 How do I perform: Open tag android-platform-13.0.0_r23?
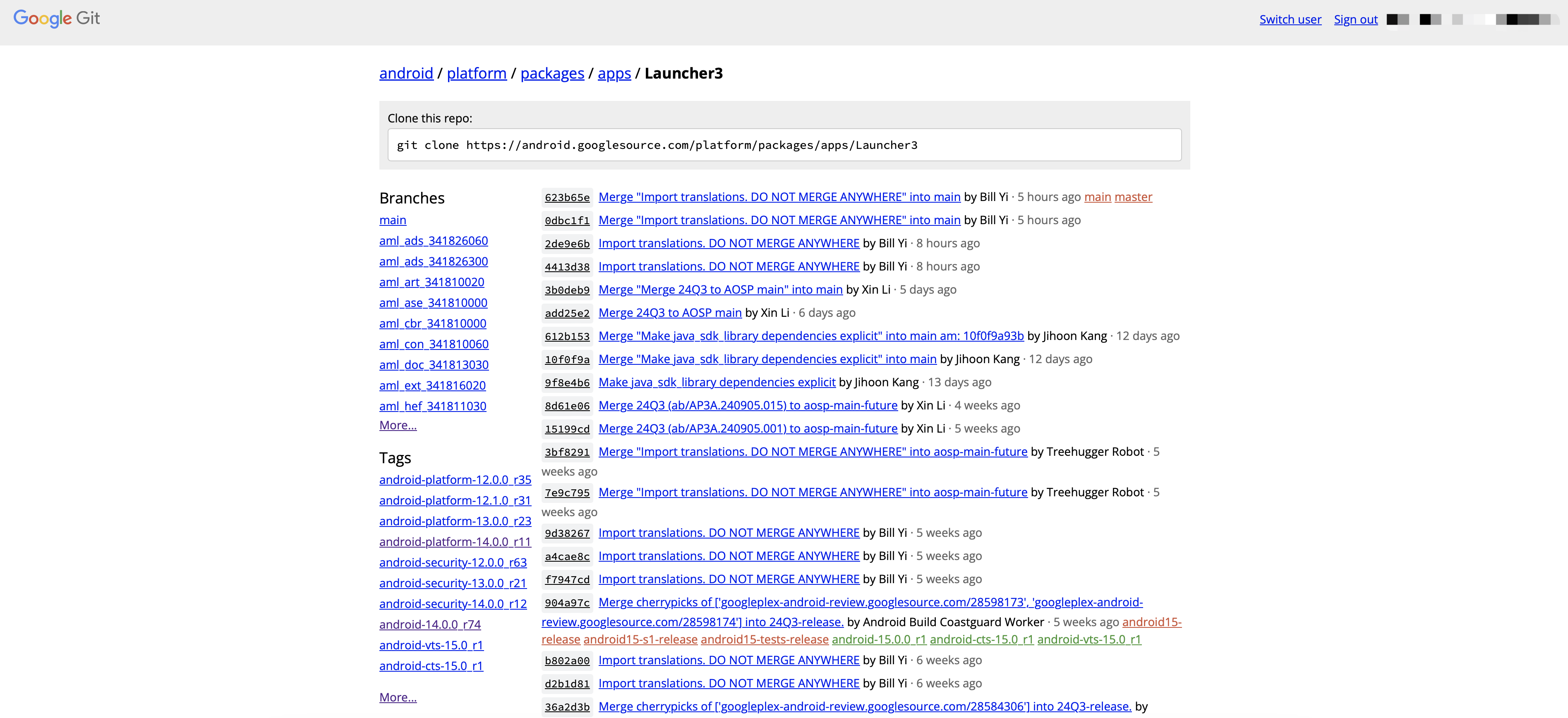pos(456,522)
